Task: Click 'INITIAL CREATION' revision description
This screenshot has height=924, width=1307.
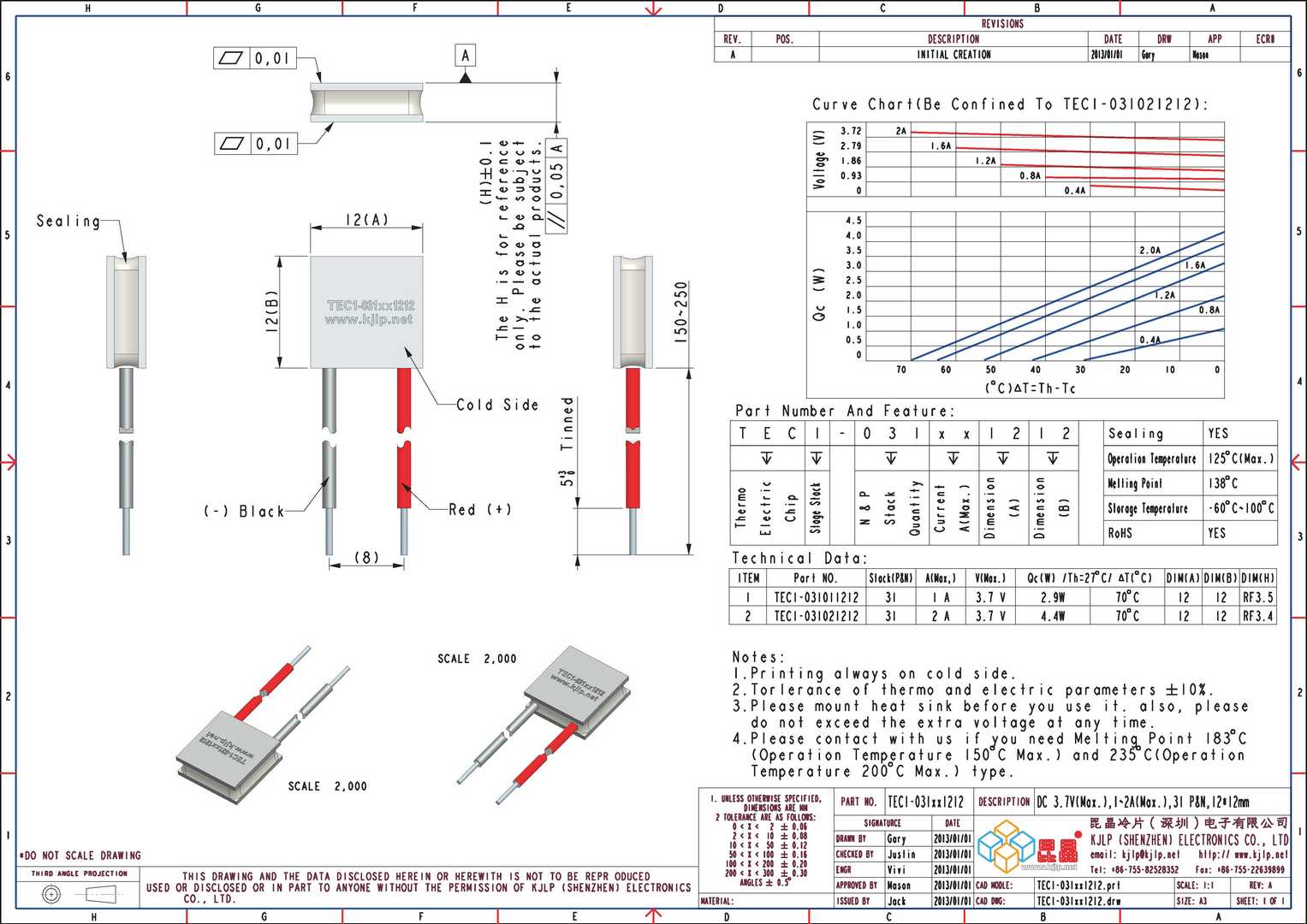Action: point(954,55)
